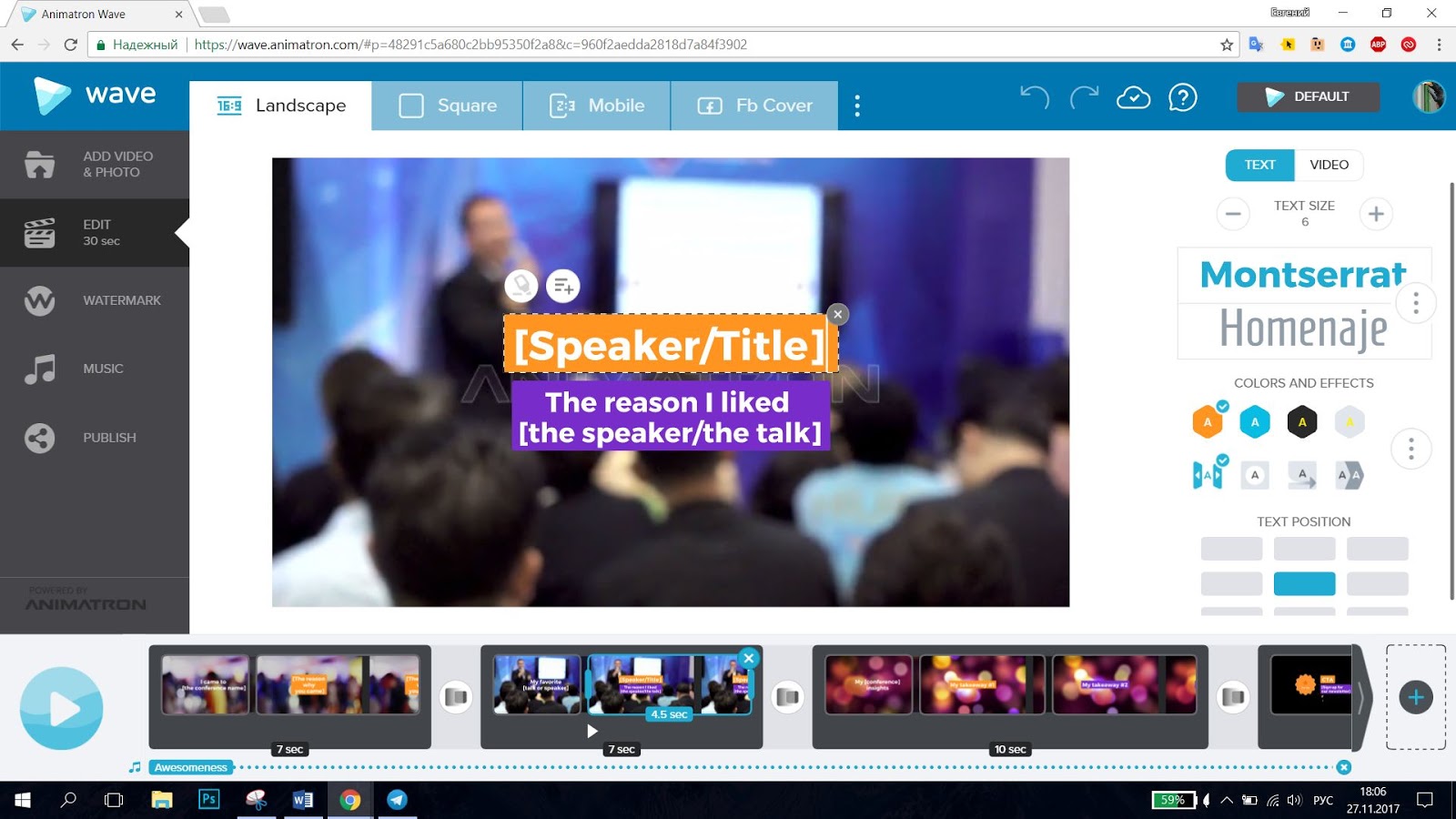The width and height of the screenshot is (1456, 819).
Task: Switch to Landscape format tab
Action: pyautogui.click(x=280, y=106)
